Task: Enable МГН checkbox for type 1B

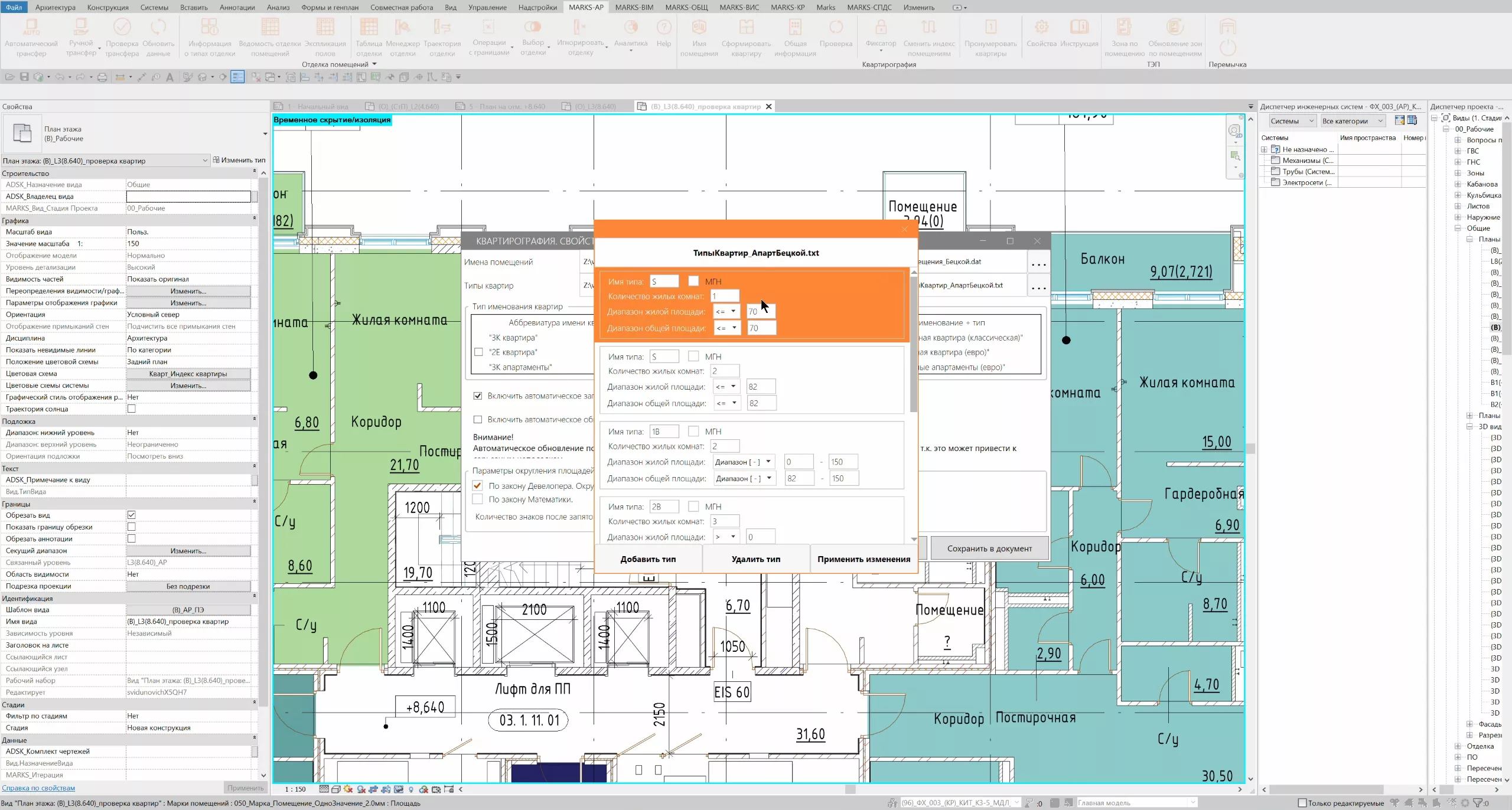Action: coord(693,432)
